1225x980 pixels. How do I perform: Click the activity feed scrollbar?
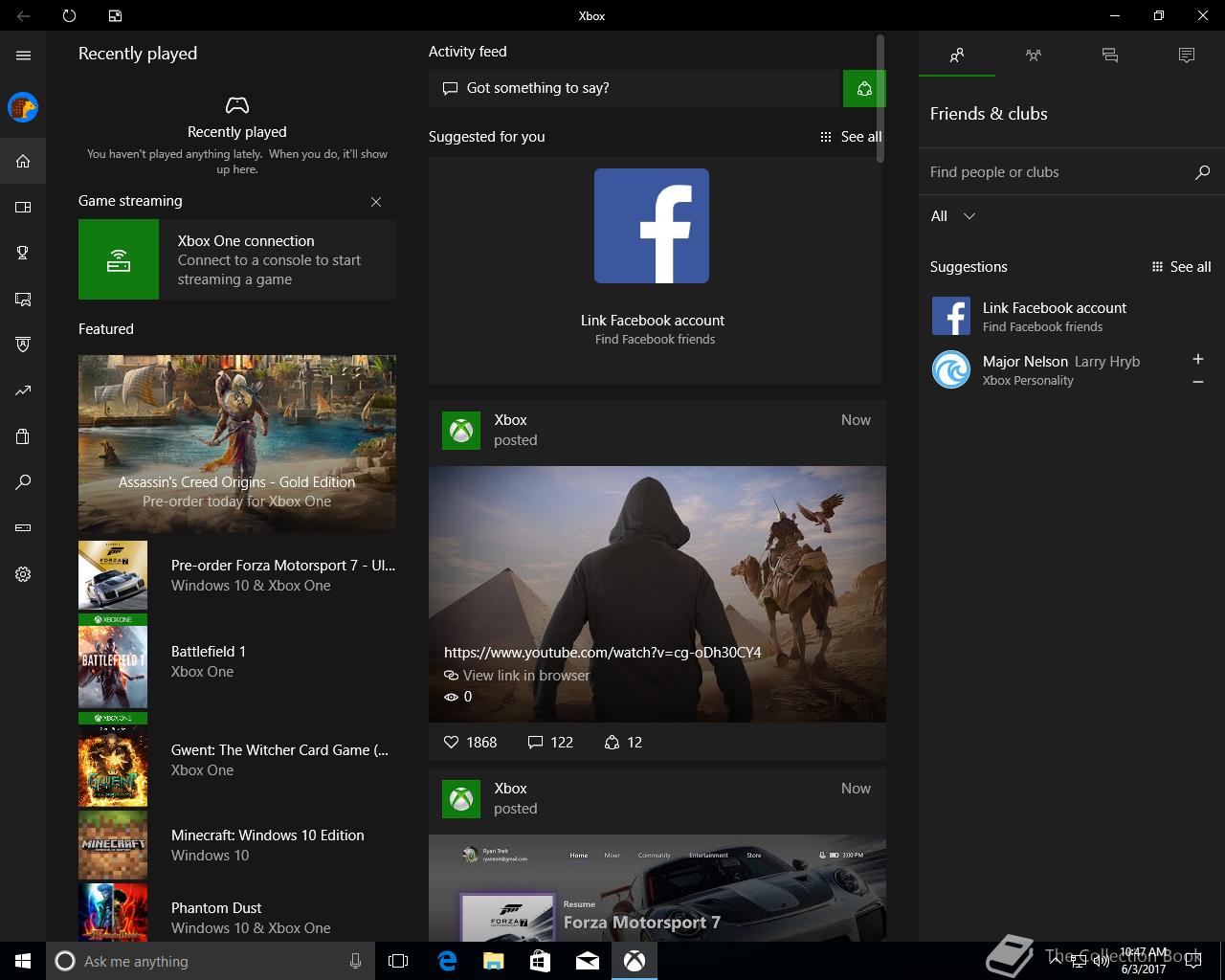[880, 100]
